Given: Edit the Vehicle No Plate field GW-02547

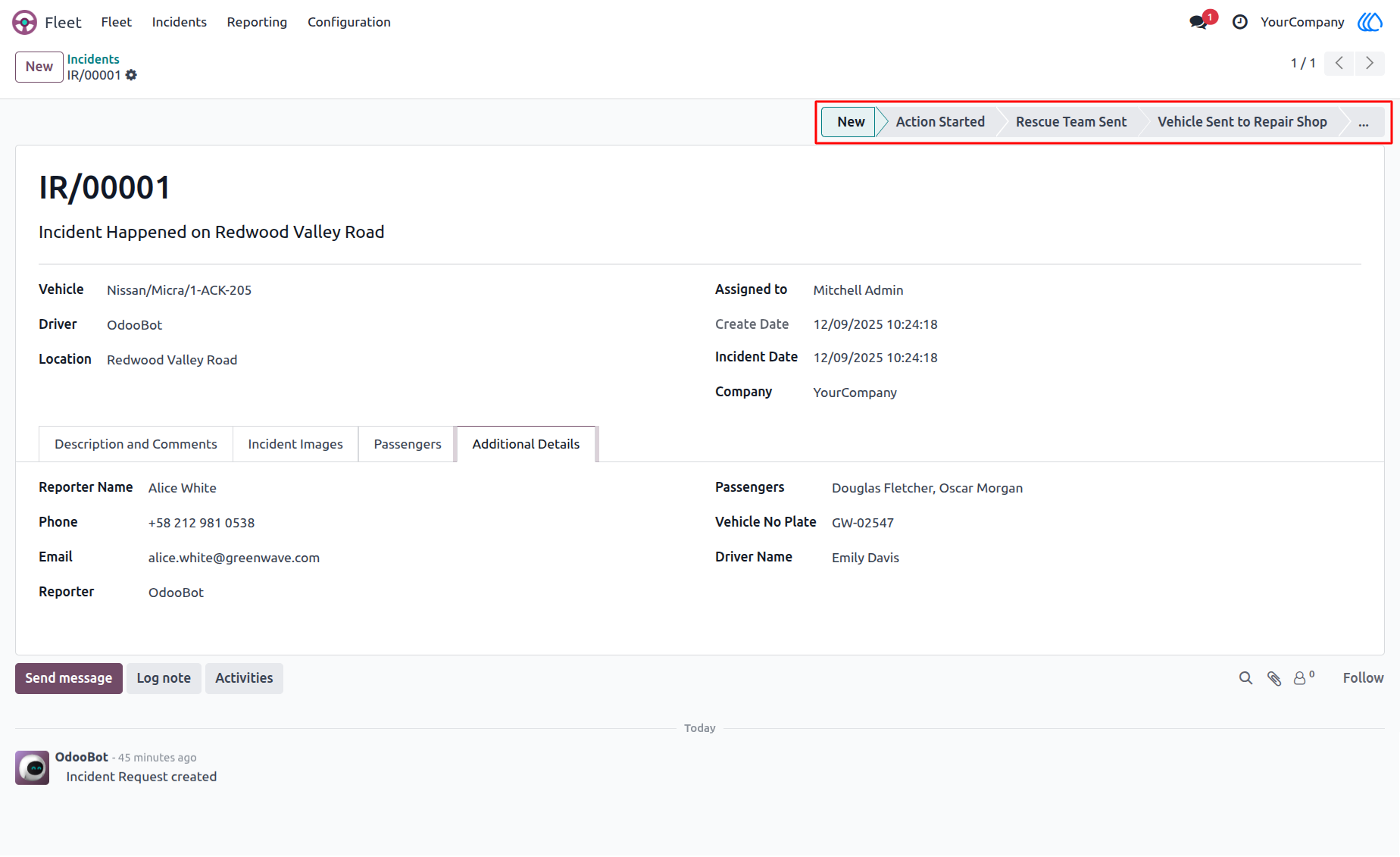Looking at the screenshot, I should pos(863,523).
